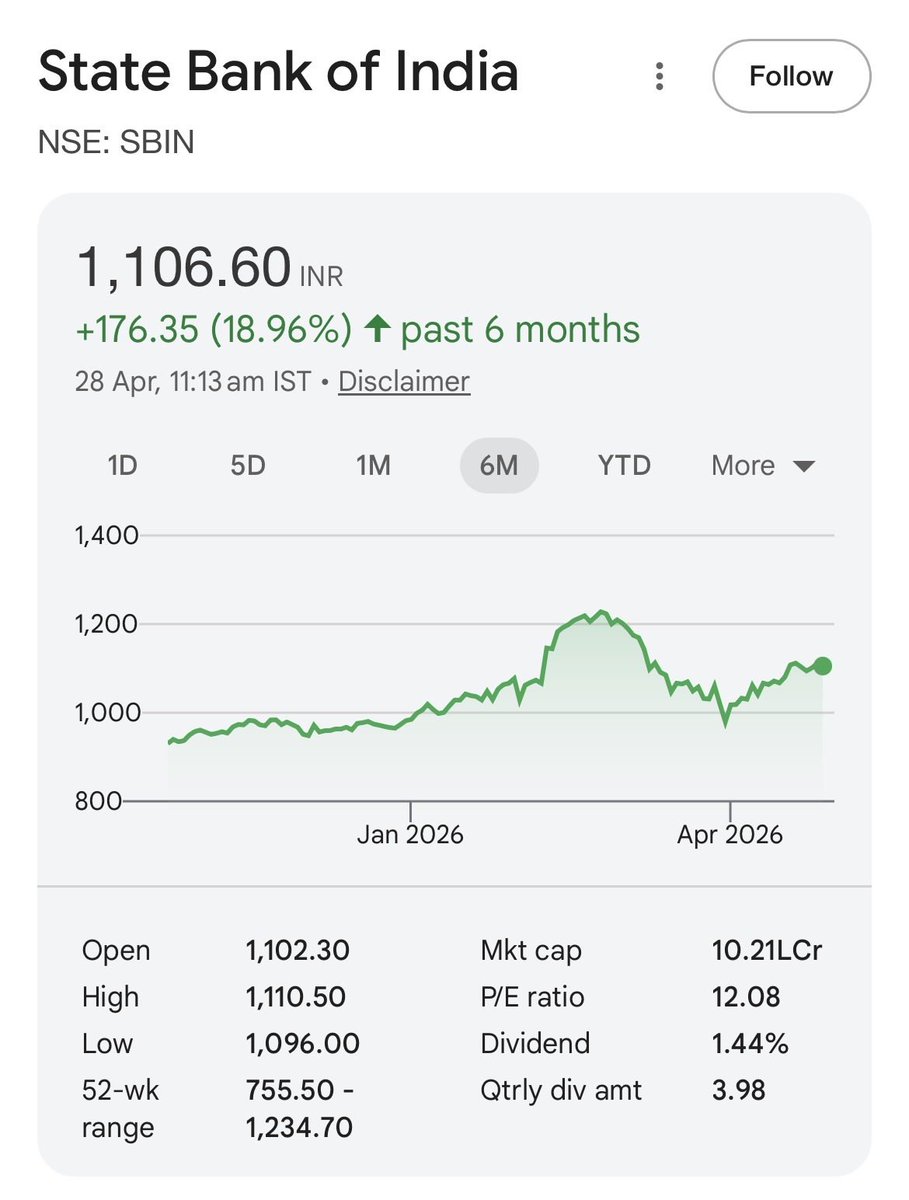Click the 1,200 y-axis label
Viewport: 909px width, 1200px height.
pos(105,624)
